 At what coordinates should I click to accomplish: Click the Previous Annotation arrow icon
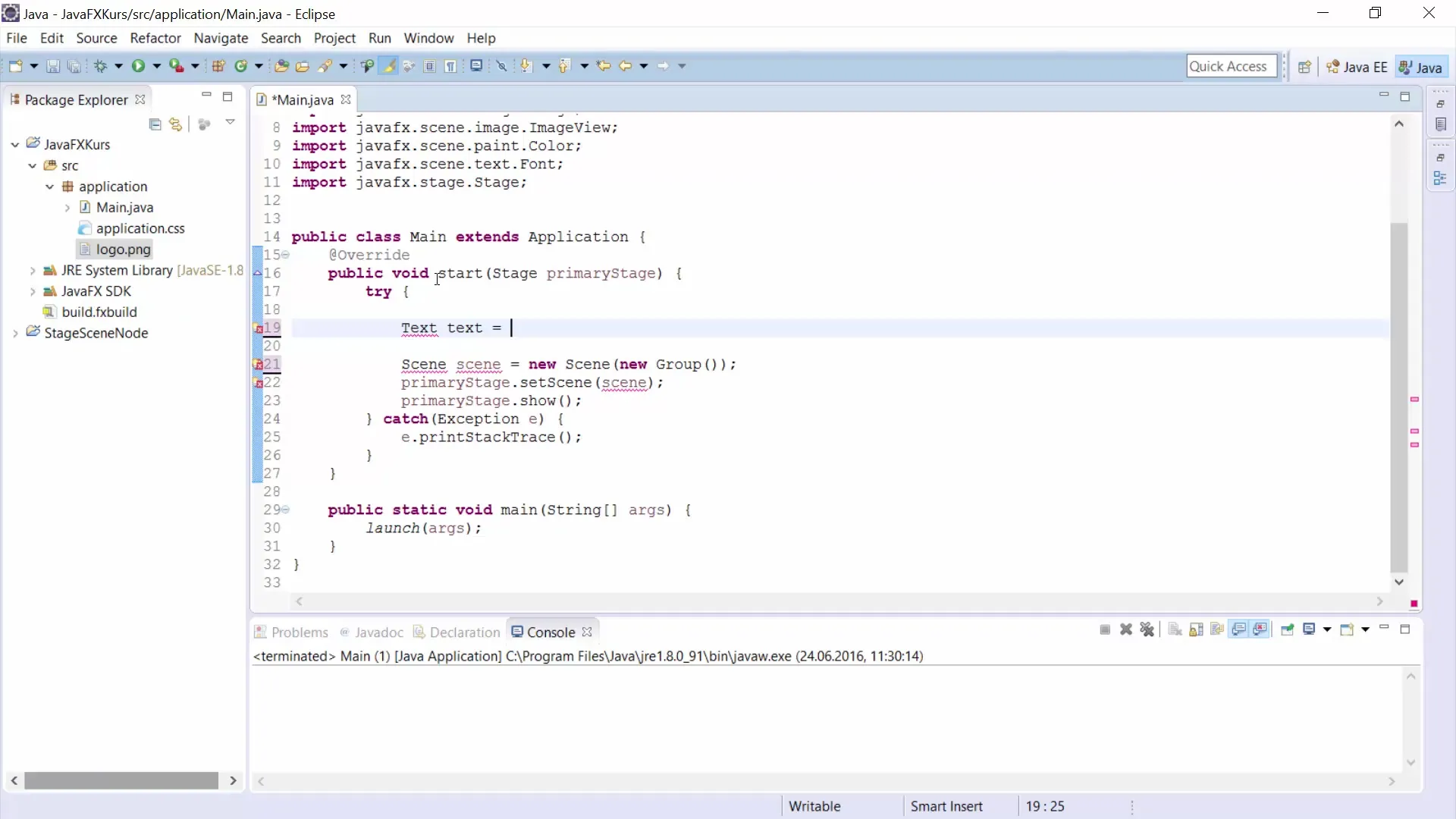pyautogui.click(x=564, y=66)
